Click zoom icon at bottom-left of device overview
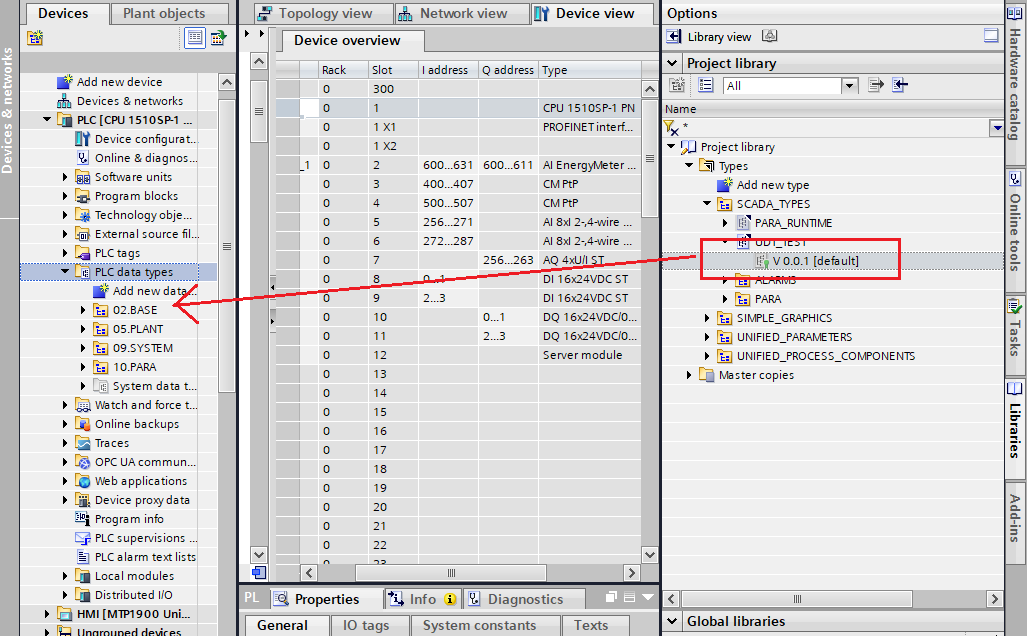1027x636 pixels. tap(259, 572)
